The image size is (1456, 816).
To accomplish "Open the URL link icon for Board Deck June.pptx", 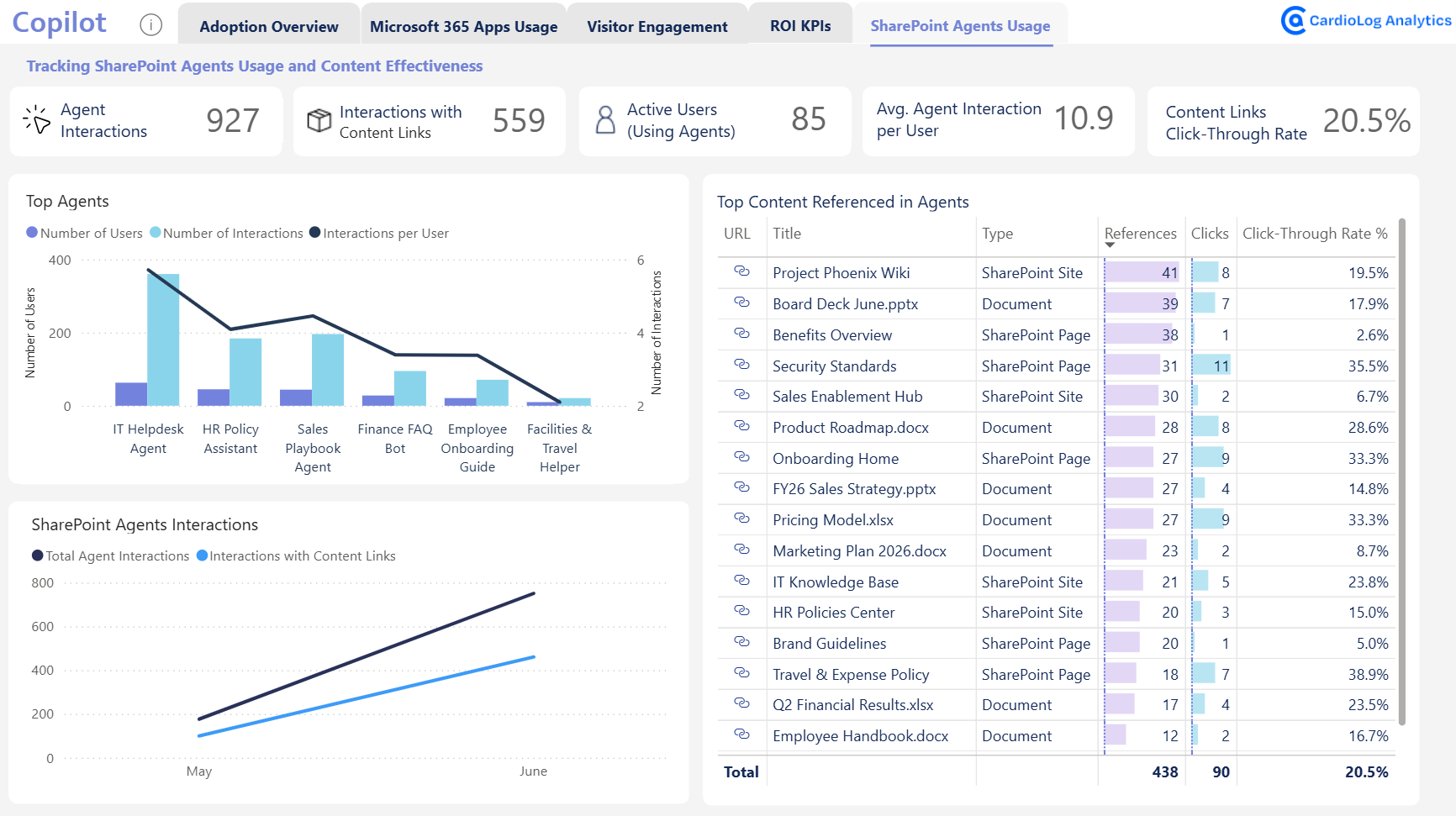I will pos(741,302).
